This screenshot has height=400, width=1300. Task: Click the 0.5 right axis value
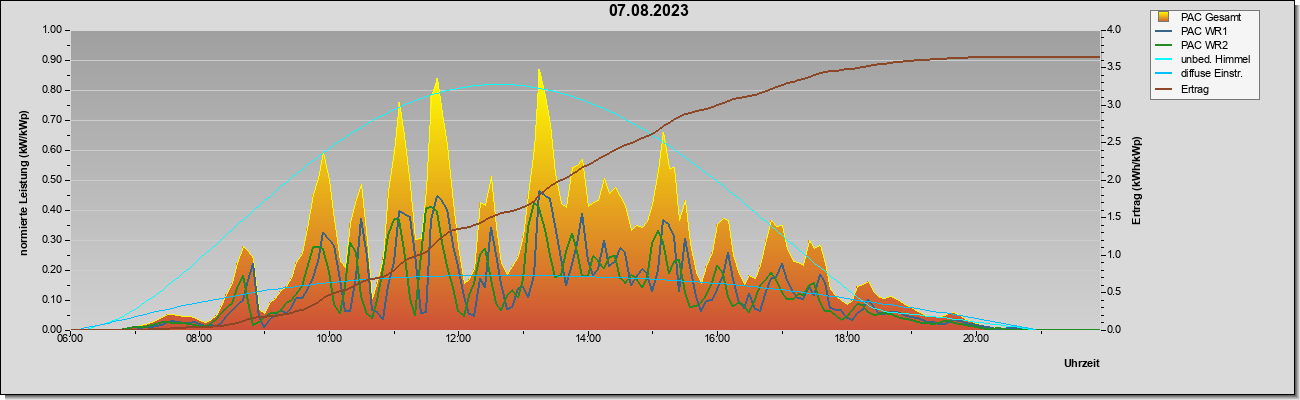coord(1115,292)
